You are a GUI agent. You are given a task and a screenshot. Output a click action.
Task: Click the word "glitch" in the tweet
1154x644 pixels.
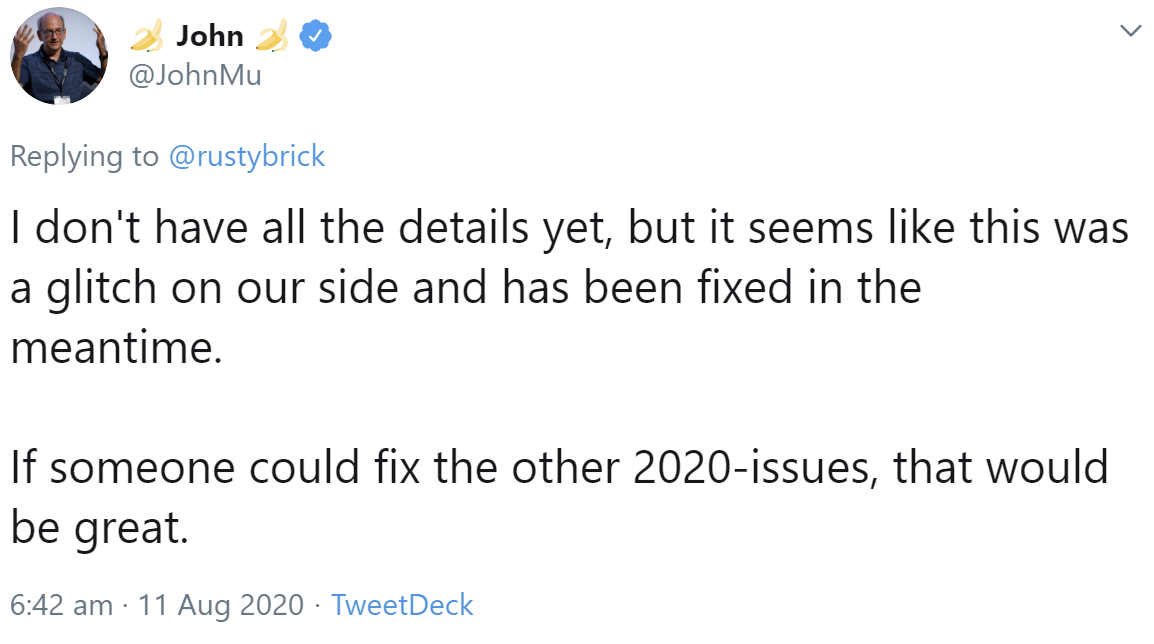[101, 288]
